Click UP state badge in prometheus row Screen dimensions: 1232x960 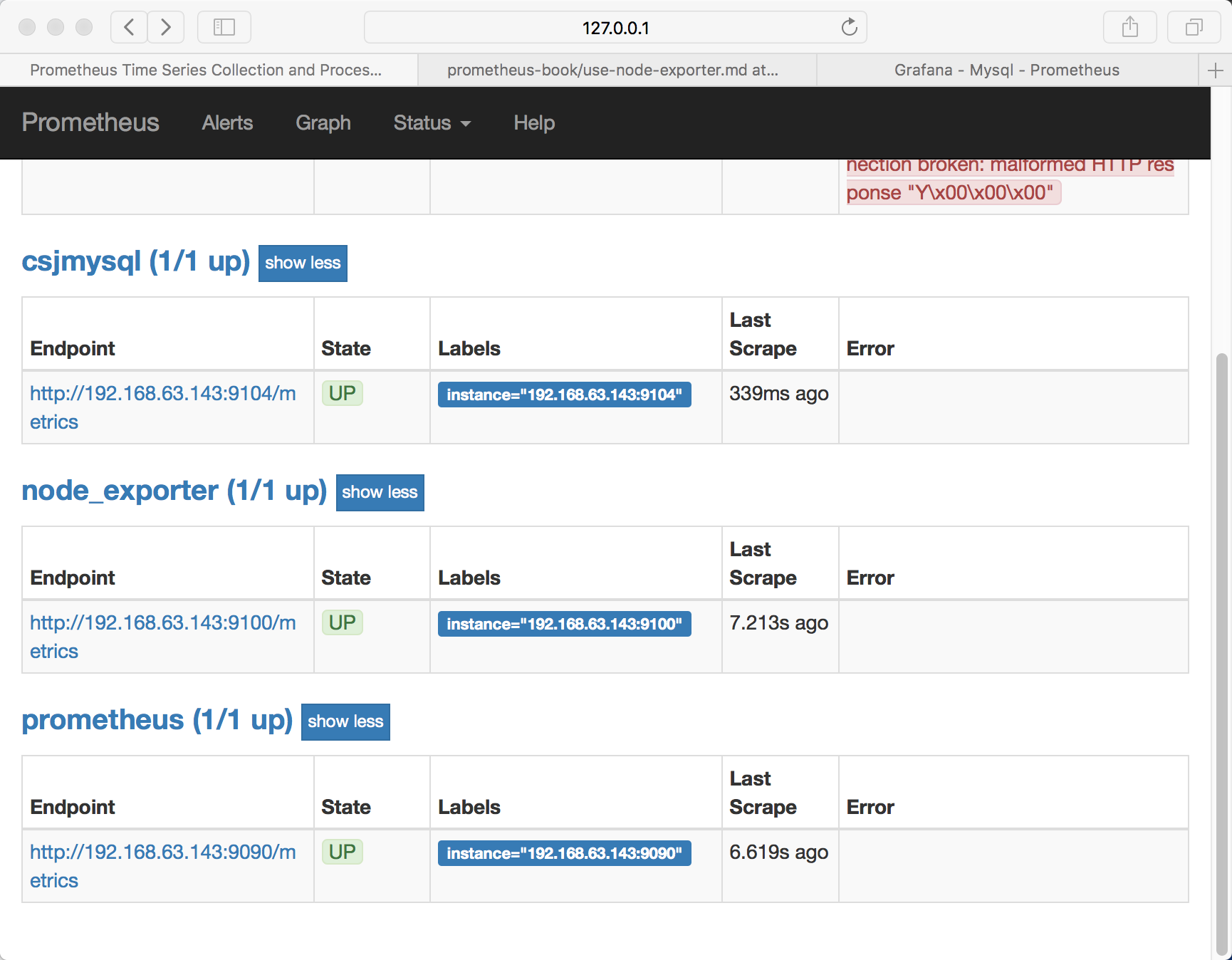coord(343,852)
